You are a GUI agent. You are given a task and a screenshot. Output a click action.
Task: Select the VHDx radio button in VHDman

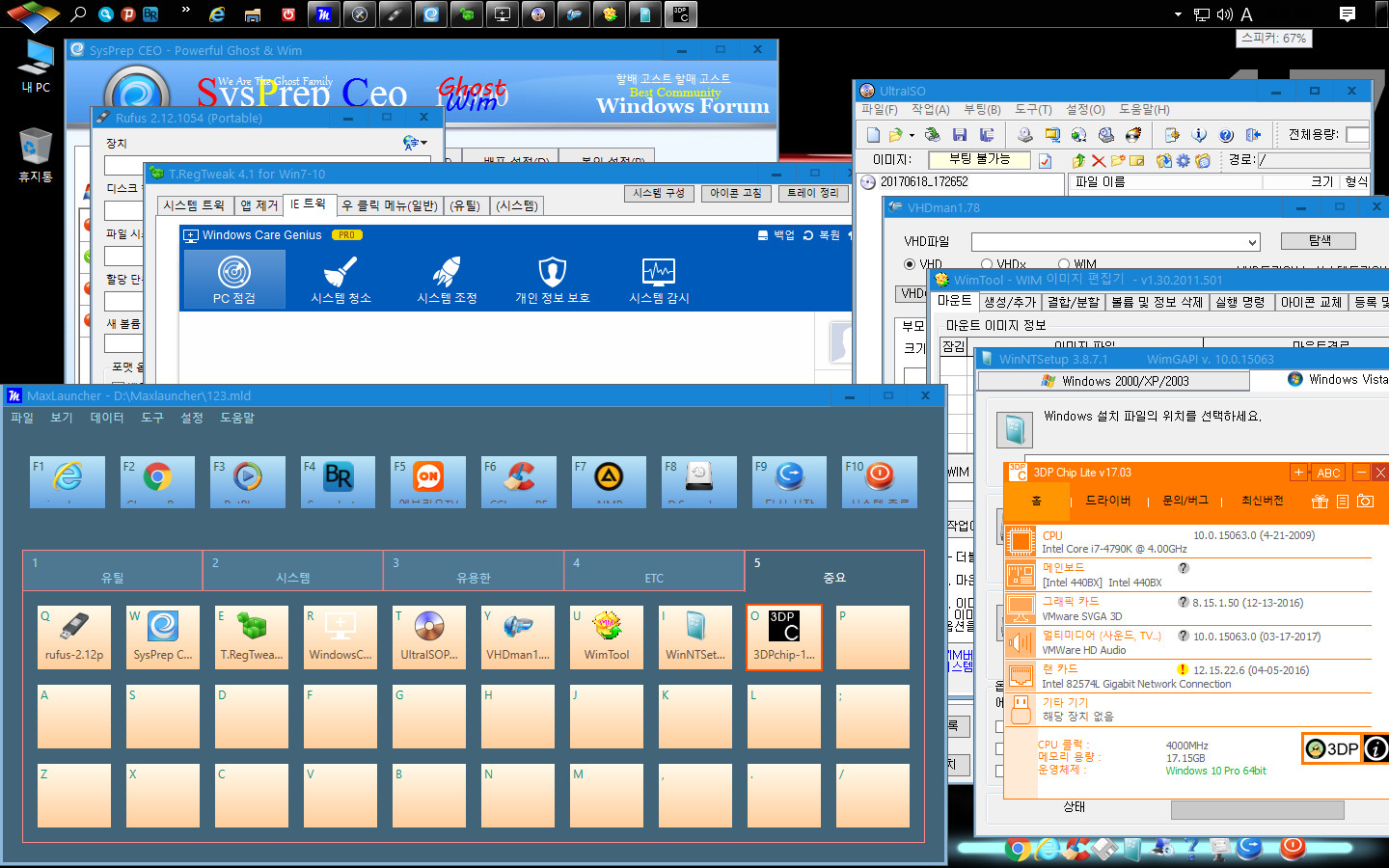tap(987, 264)
